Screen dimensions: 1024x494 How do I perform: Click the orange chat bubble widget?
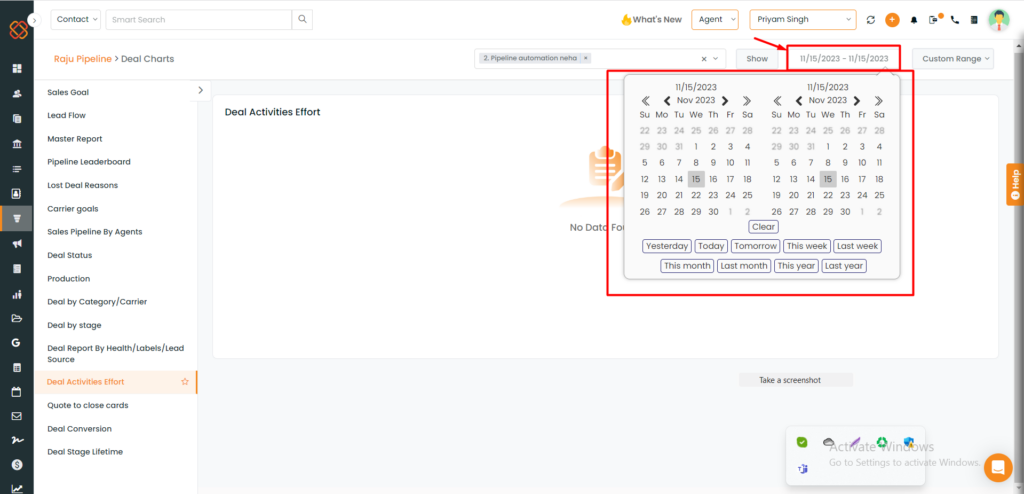997,467
